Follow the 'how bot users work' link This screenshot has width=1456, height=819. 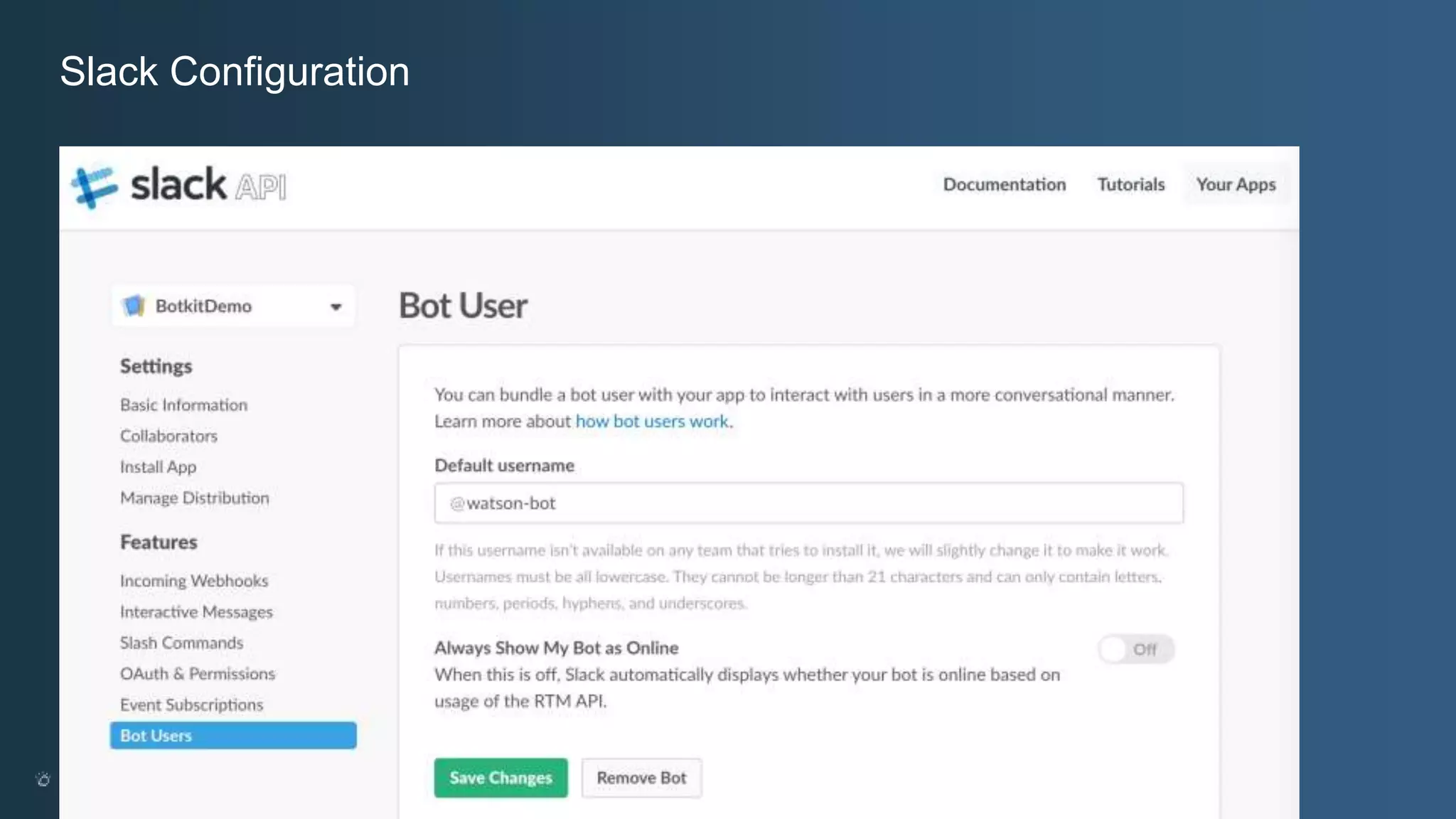(x=652, y=422)
